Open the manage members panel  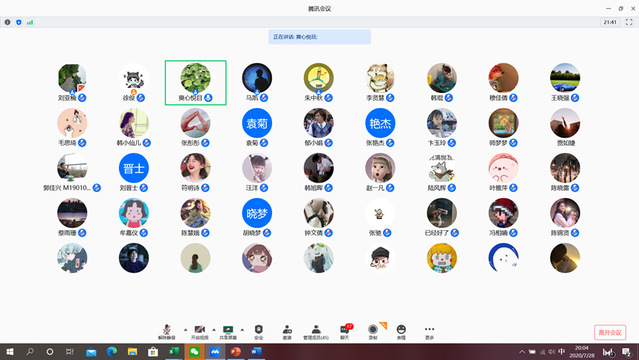316,332
